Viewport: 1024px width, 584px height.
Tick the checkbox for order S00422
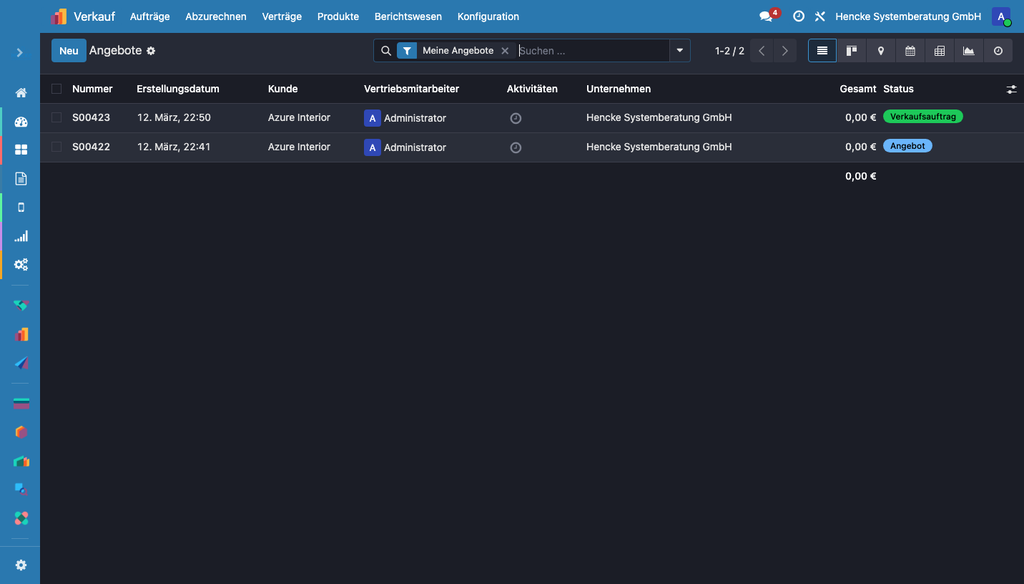pyautogui.click(x=57, y=147)
